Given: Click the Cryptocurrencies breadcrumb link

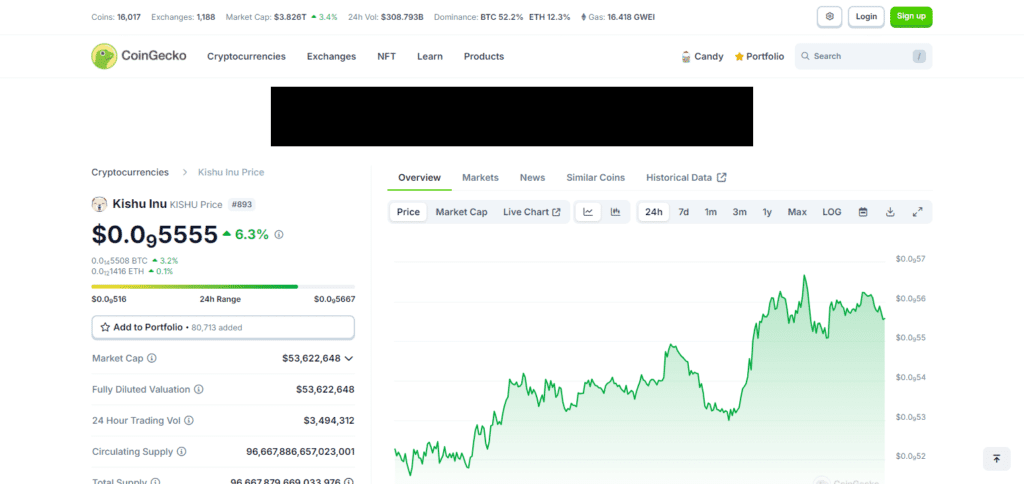Looking at the screenshot, I should pos(130,172).
